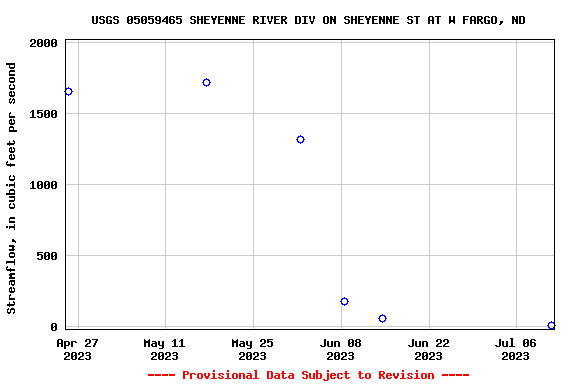Click the highest streamflow data point in mid-May
This screenshot has width=576, height=384.
click(206, 83)
